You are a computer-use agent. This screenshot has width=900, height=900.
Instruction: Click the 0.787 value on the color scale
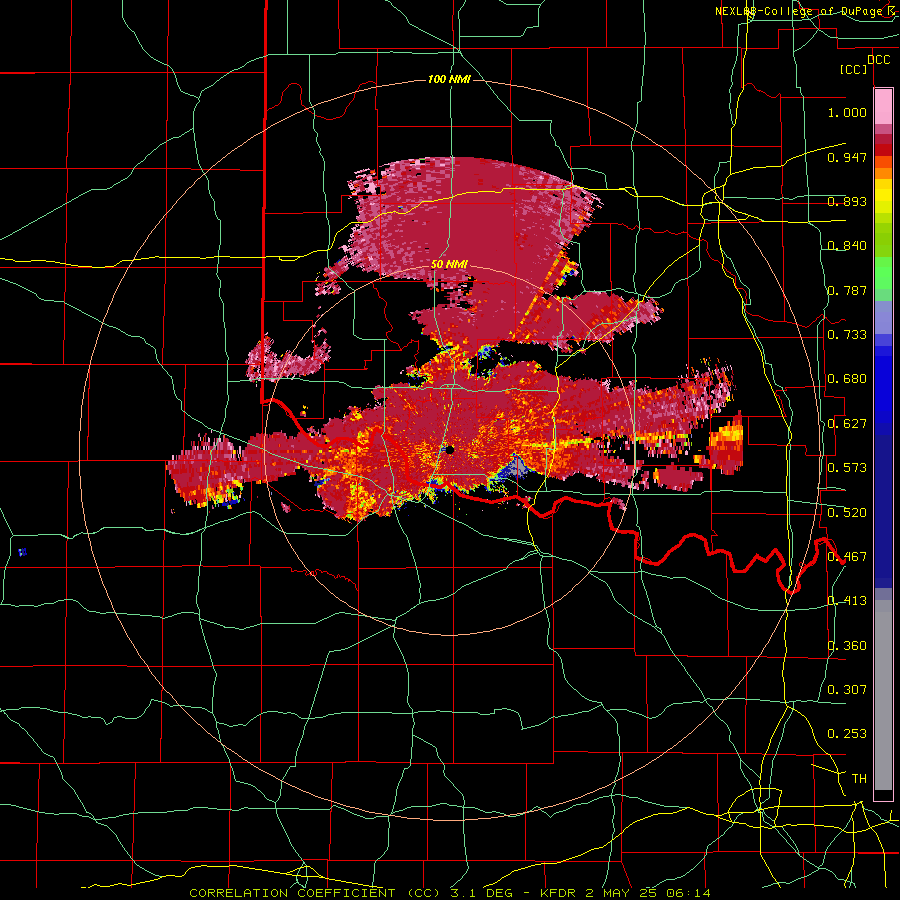[x=847, y=290]
